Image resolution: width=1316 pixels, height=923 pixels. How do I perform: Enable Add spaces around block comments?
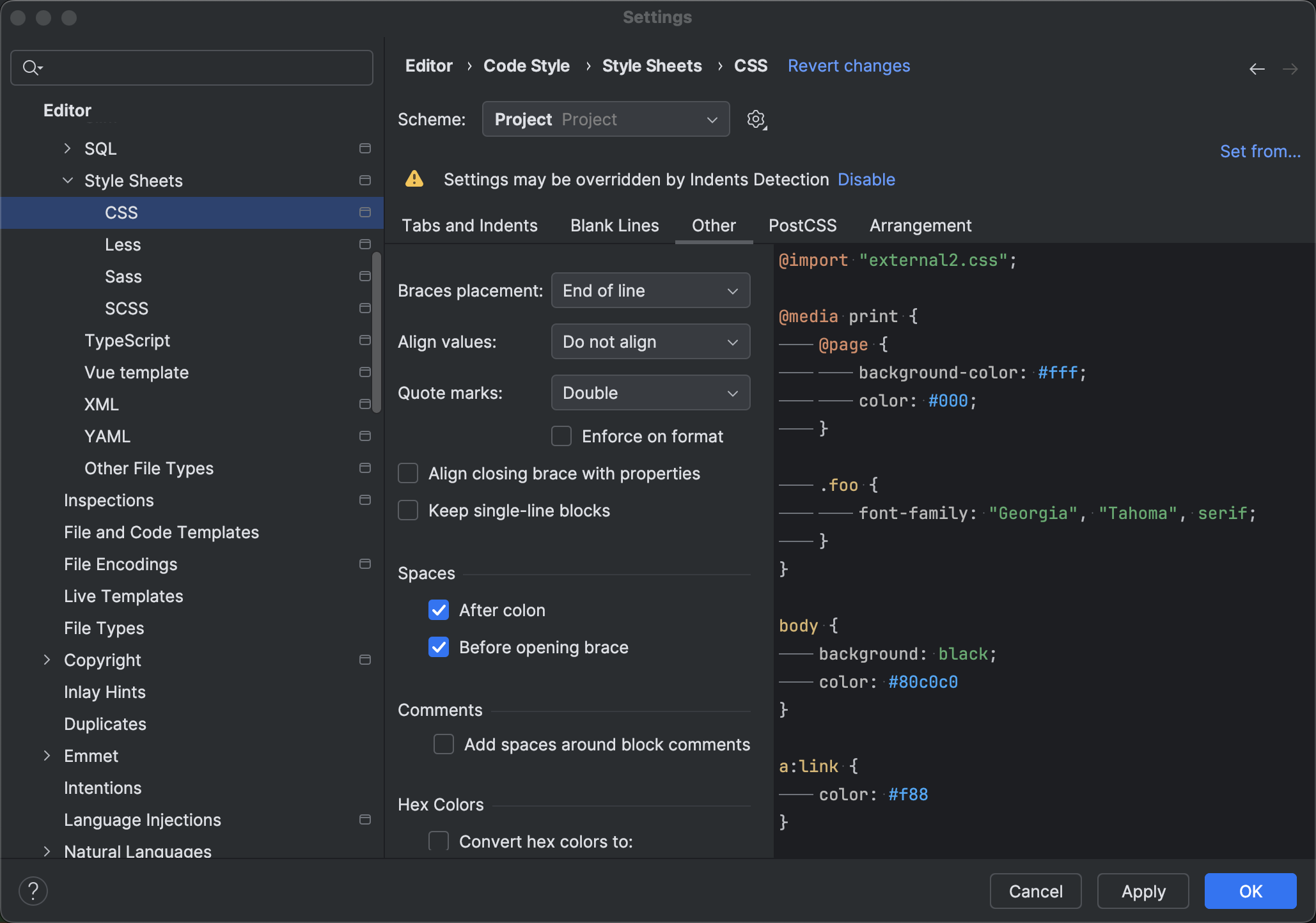(x=444, y=744)
